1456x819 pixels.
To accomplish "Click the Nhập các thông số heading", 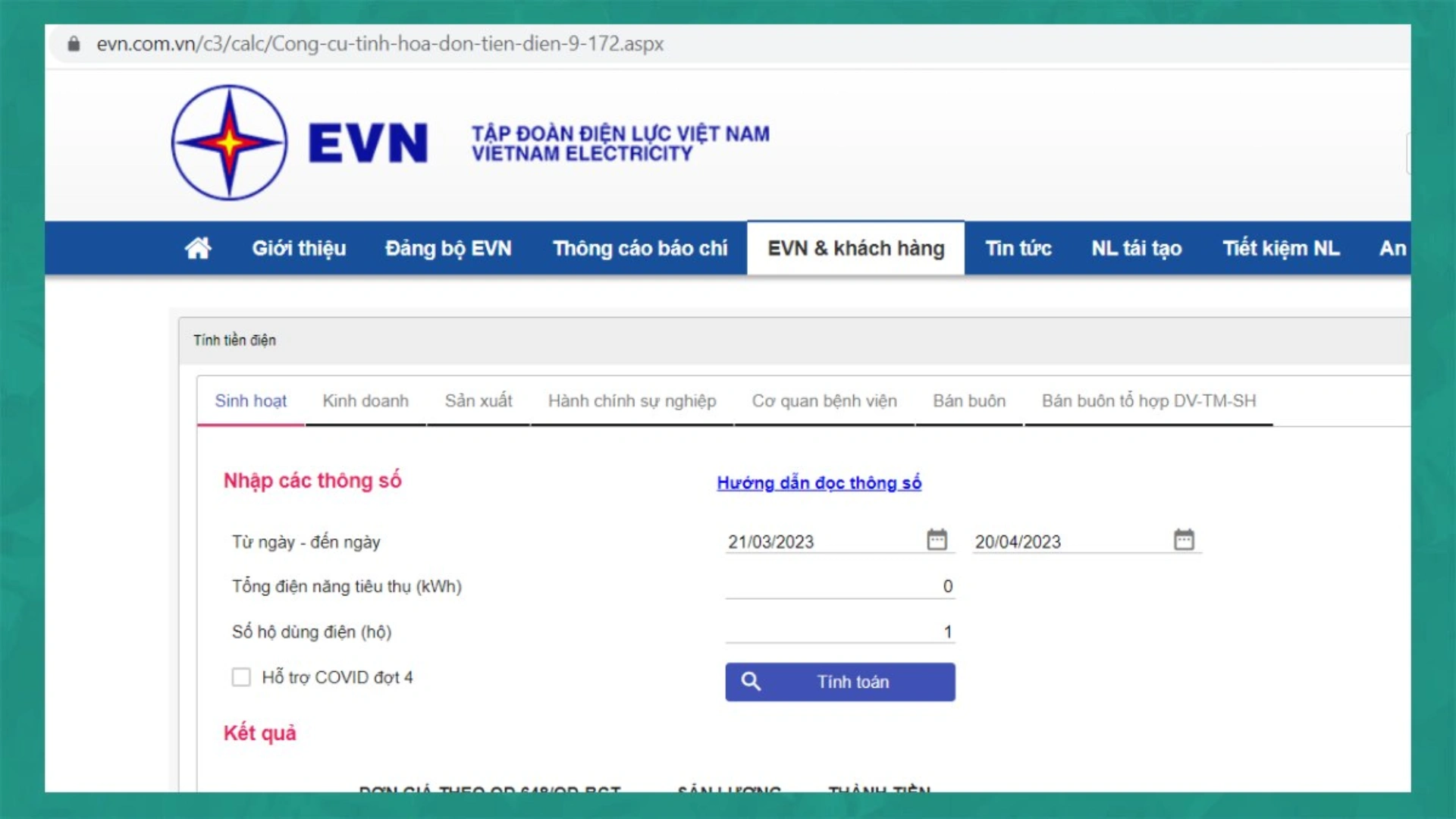I will click(312, 481).
